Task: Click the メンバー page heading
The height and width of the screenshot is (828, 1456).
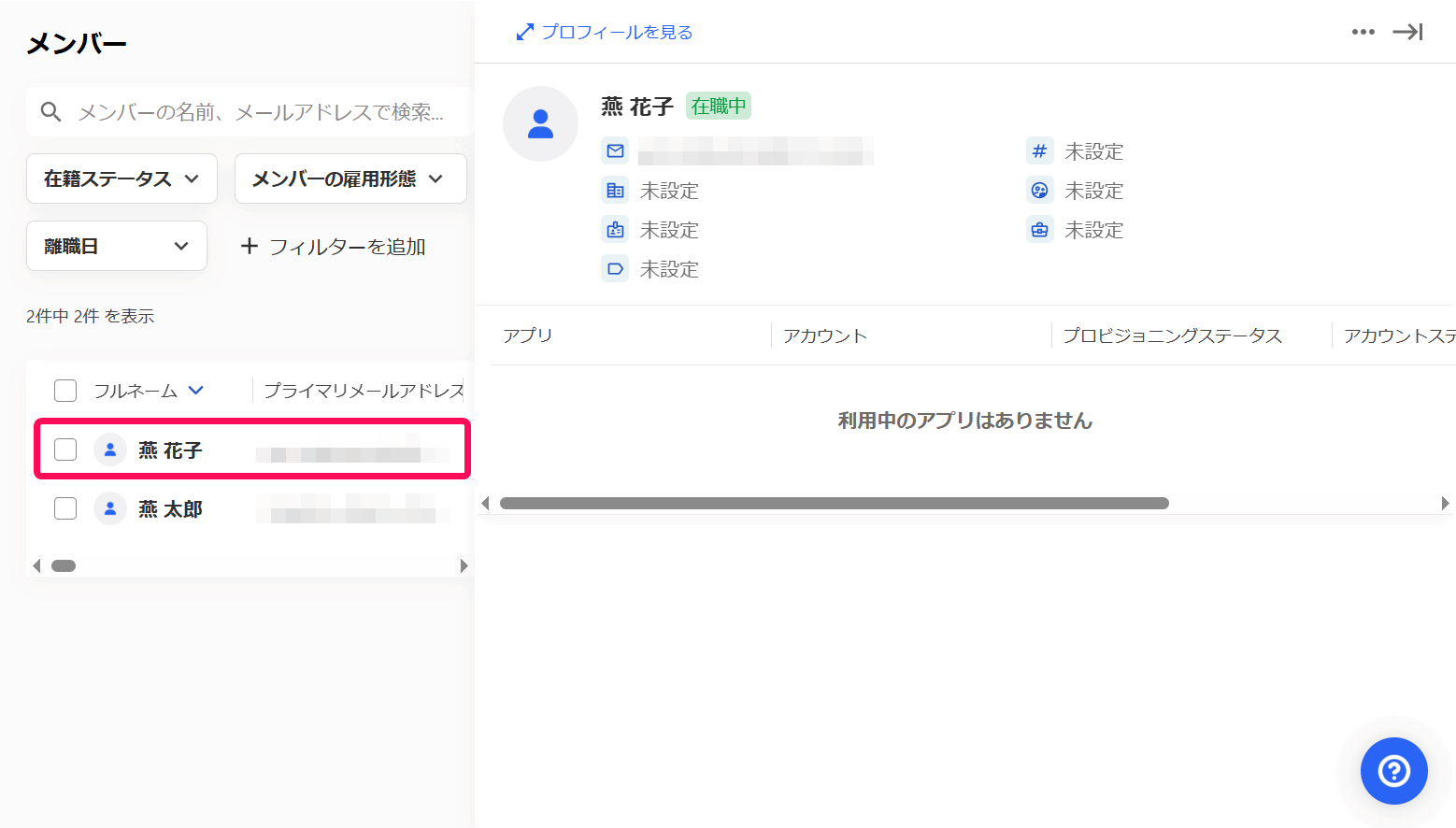Action: 77,44
